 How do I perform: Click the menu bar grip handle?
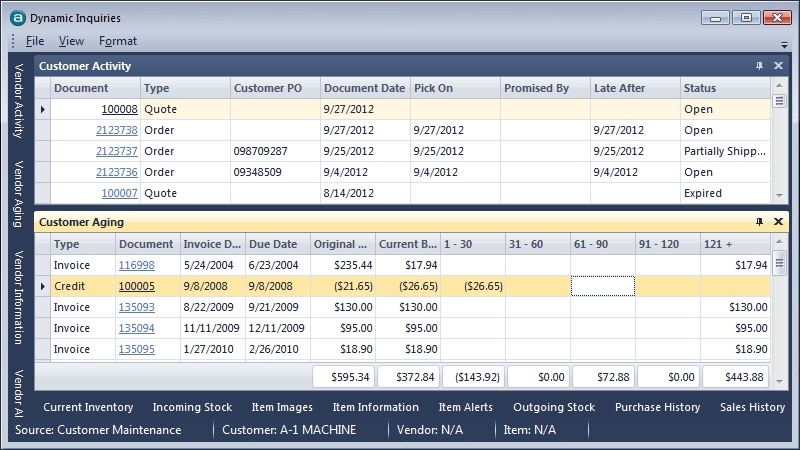tap(13, 41)
